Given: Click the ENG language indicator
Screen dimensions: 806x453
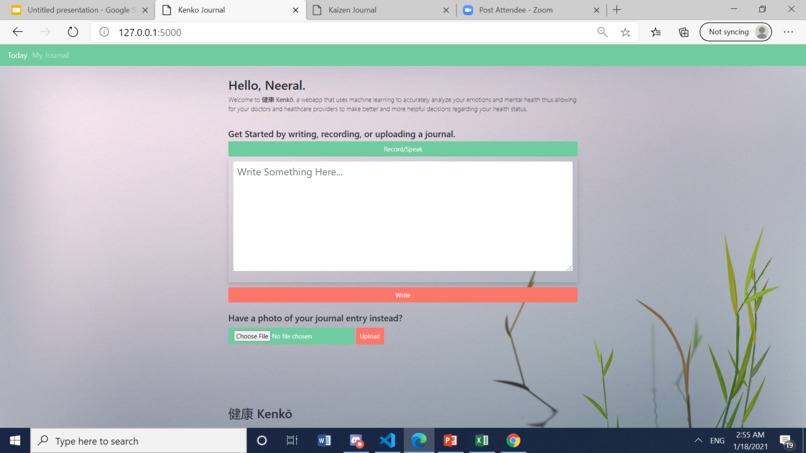Looking at the screenshot, I should (717, 441).
